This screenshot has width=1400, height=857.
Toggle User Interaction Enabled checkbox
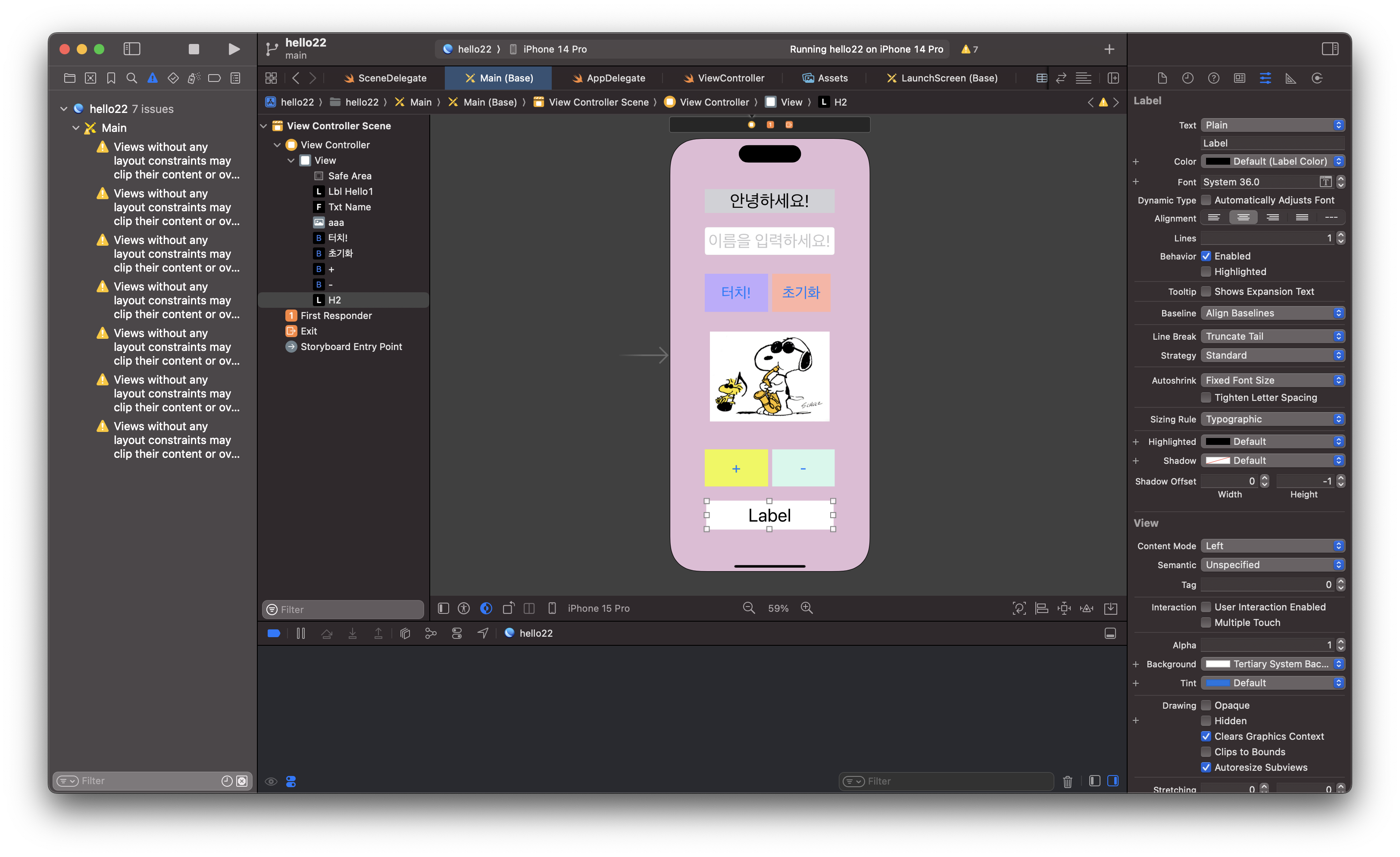coord(1206,607)
